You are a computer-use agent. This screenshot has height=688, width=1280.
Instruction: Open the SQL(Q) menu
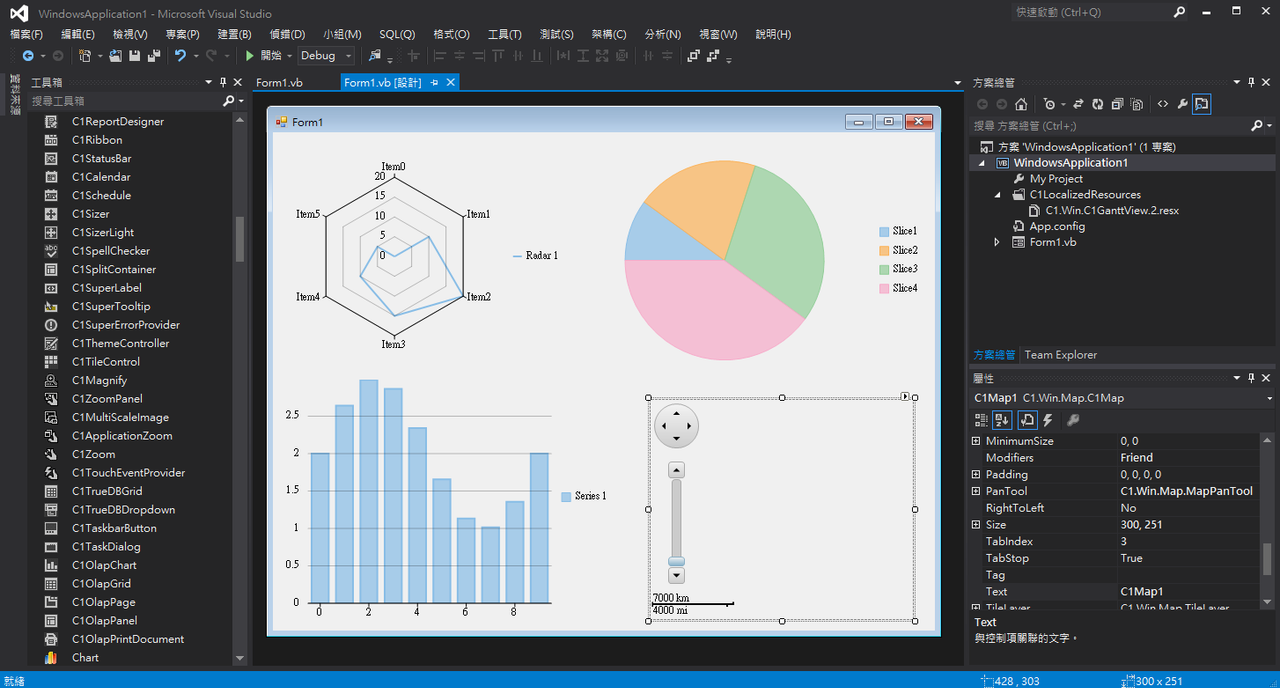coord(397,34)
